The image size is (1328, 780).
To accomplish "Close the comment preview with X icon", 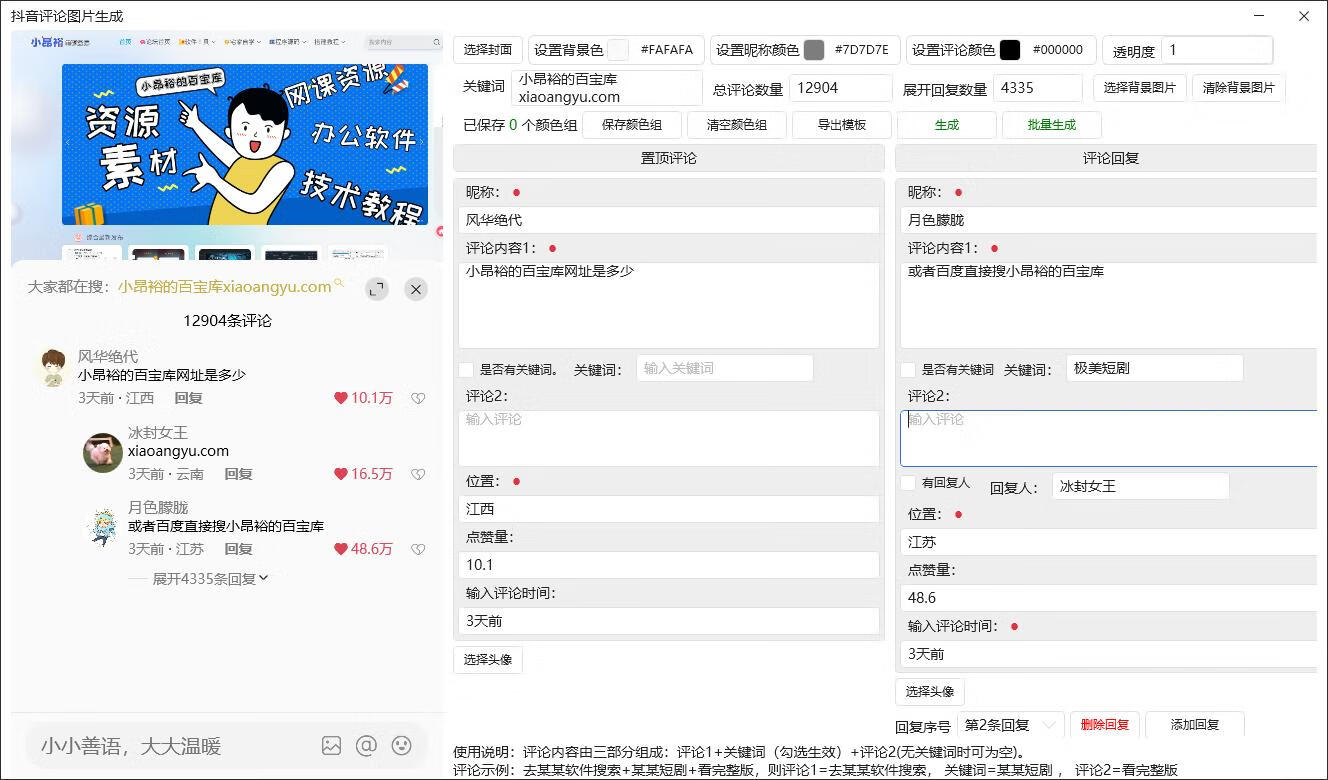I will (416, 289).
